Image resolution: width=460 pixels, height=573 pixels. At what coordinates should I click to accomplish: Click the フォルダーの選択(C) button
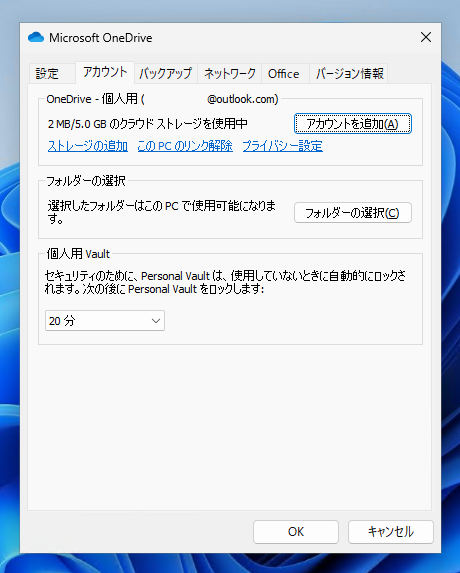point(353,213)
